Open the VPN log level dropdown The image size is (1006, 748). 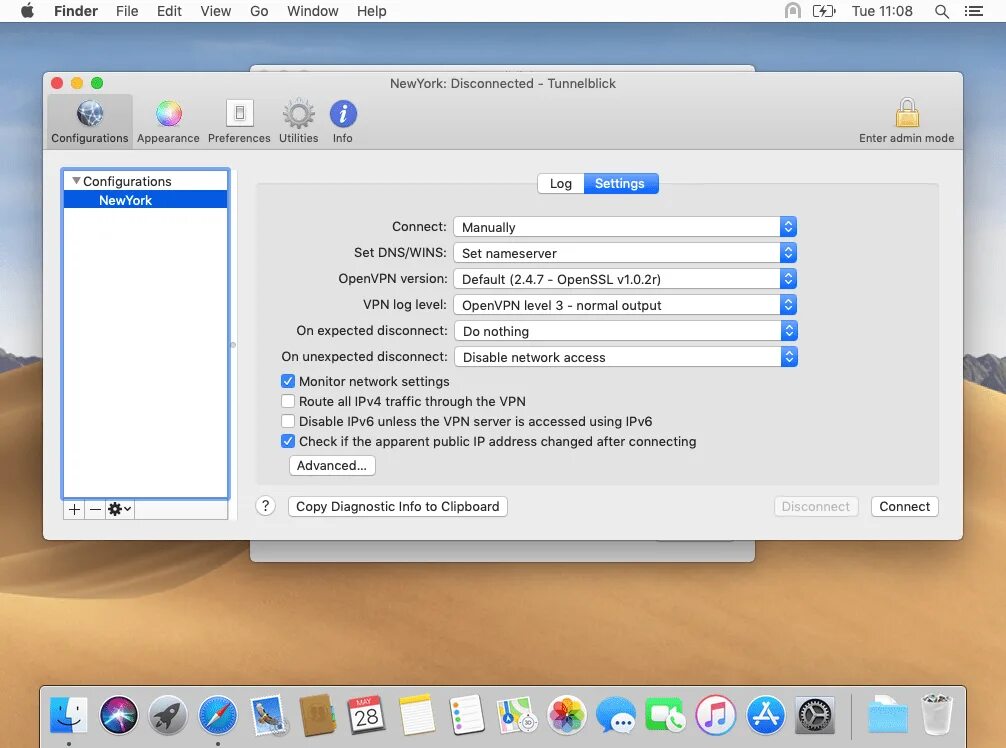tap(625, 305)
